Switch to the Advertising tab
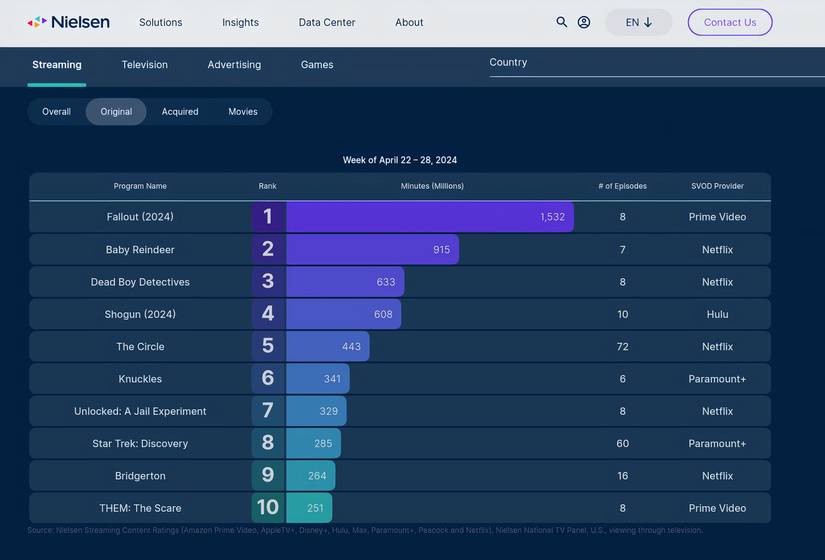 234,65
